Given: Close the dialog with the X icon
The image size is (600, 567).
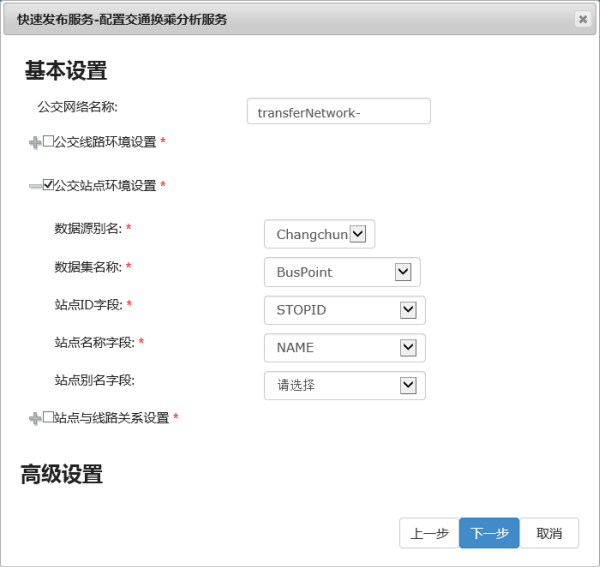Looking at the screenshot, I should click(x=582, y=19).
